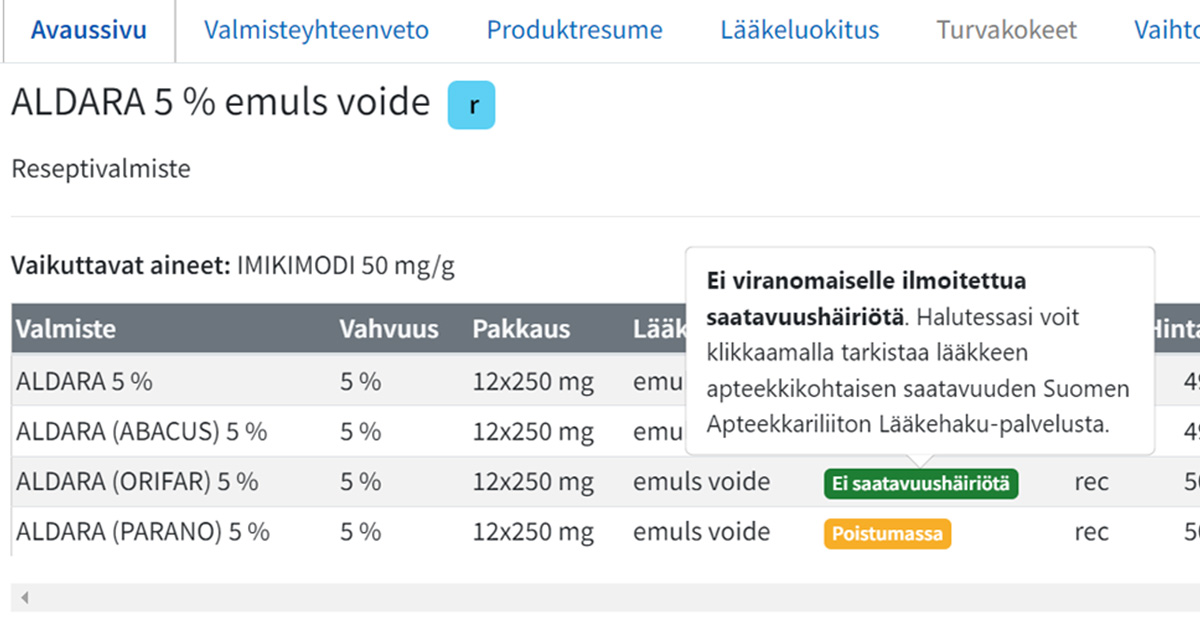The height and width of the screenshot is (629, 1200).
Task: Select the ALDARA (PARANO) 5 % row
Action: pos(606,532)
